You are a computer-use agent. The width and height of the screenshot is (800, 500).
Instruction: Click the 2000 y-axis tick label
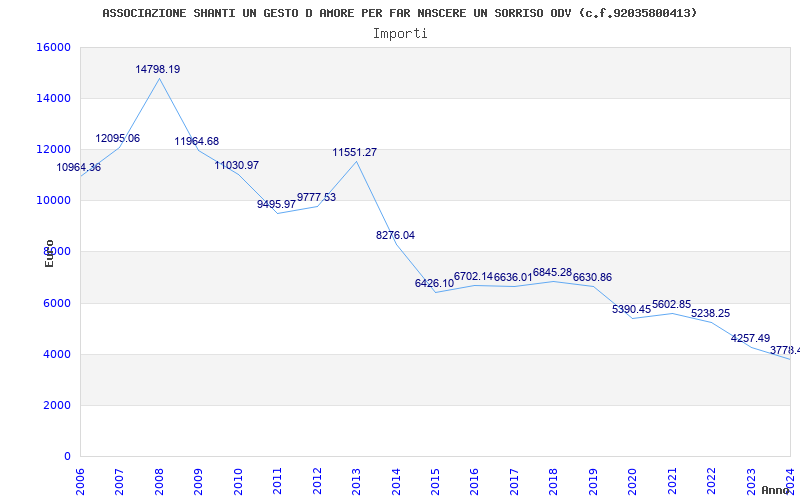[56, 406]
